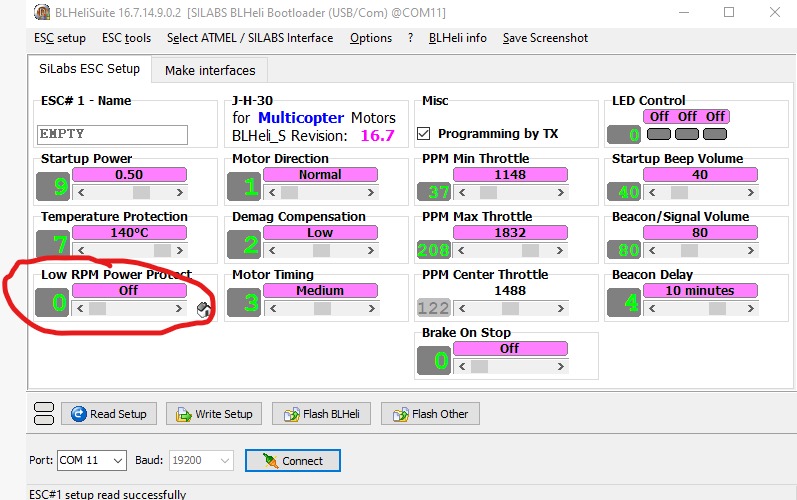Click the Low RPM Power Protect value 0 indicator

[x=53, y=302]
